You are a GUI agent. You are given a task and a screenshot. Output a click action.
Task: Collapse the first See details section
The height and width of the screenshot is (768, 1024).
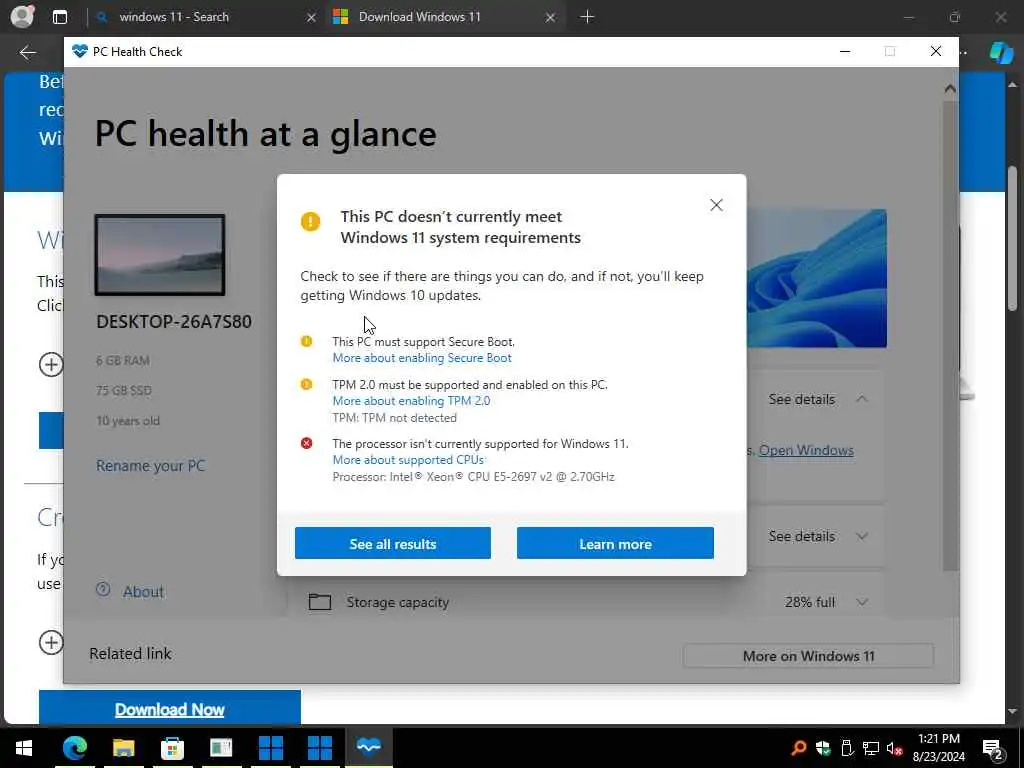[x=862, y=398]
